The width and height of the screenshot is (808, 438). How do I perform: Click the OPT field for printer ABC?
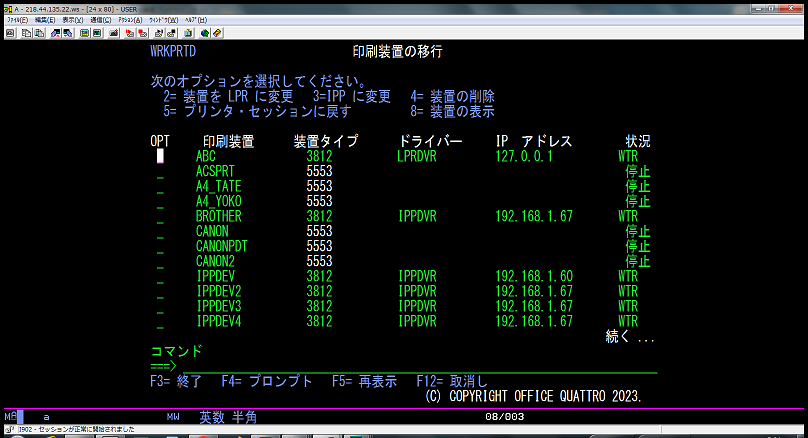click(x=160, y=156)
